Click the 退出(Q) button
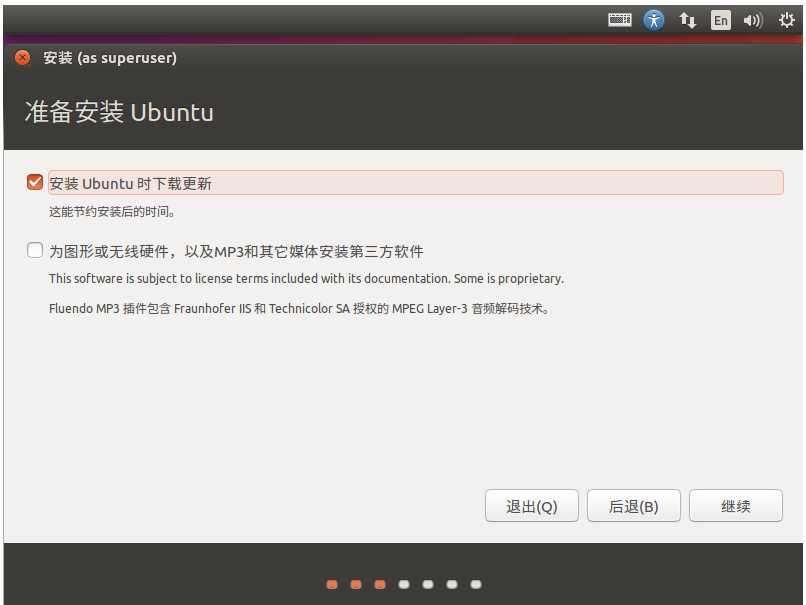The image size is (806, 605). (x=532, y=506)
